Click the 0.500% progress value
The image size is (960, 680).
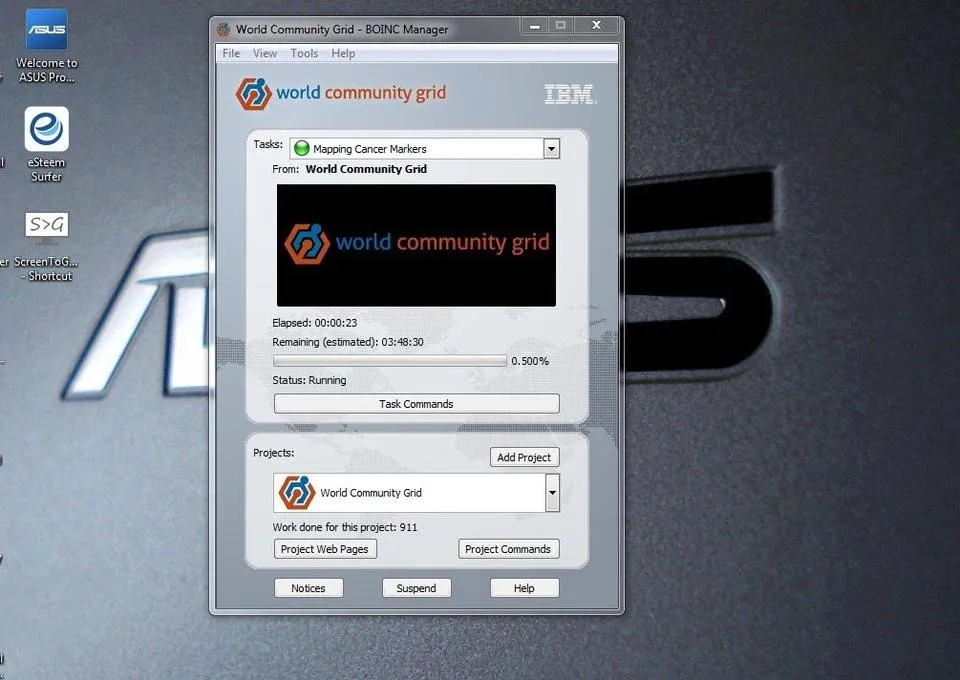[x=530, y=361]
